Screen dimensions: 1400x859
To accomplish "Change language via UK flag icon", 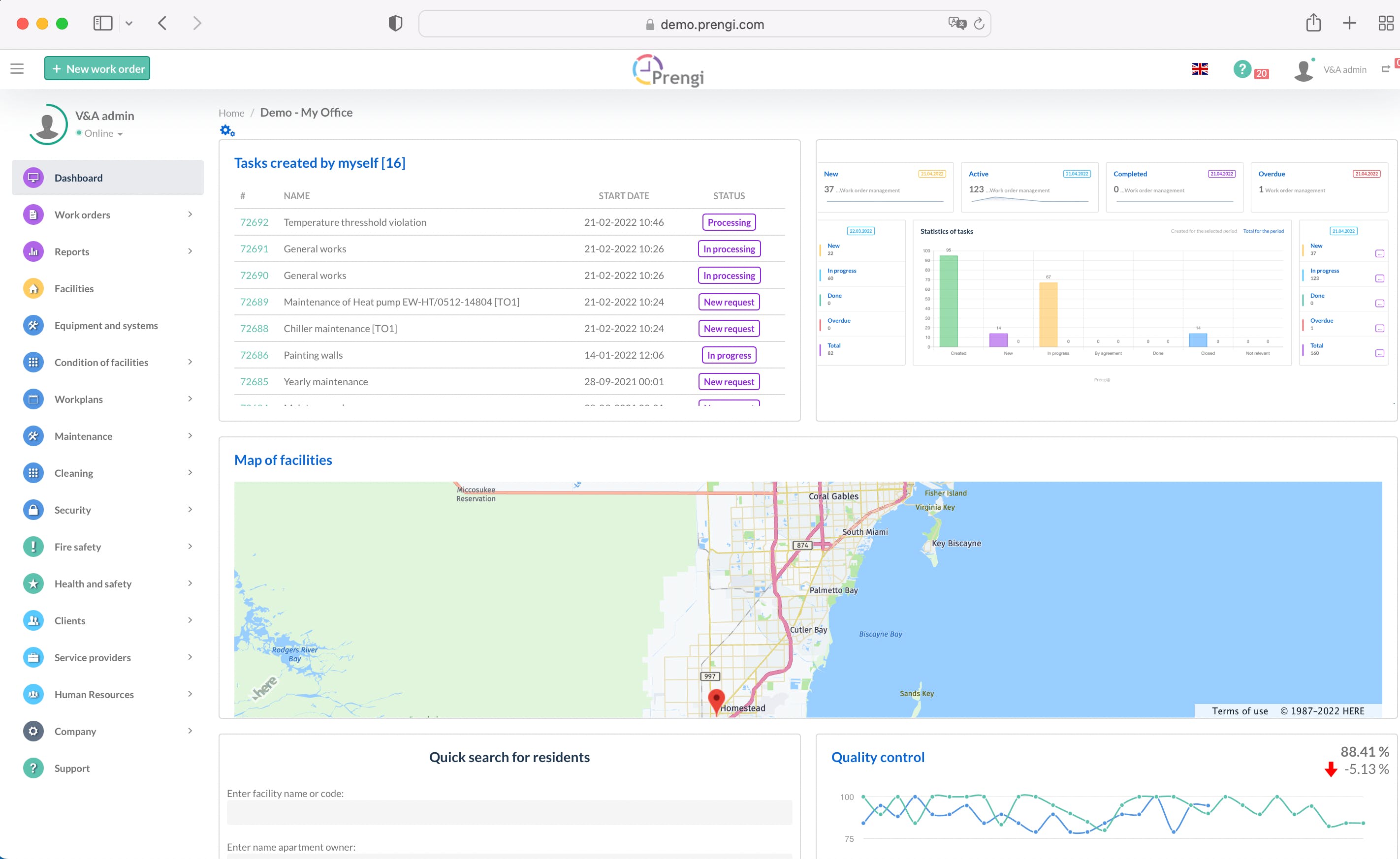I will point(1200,69).
